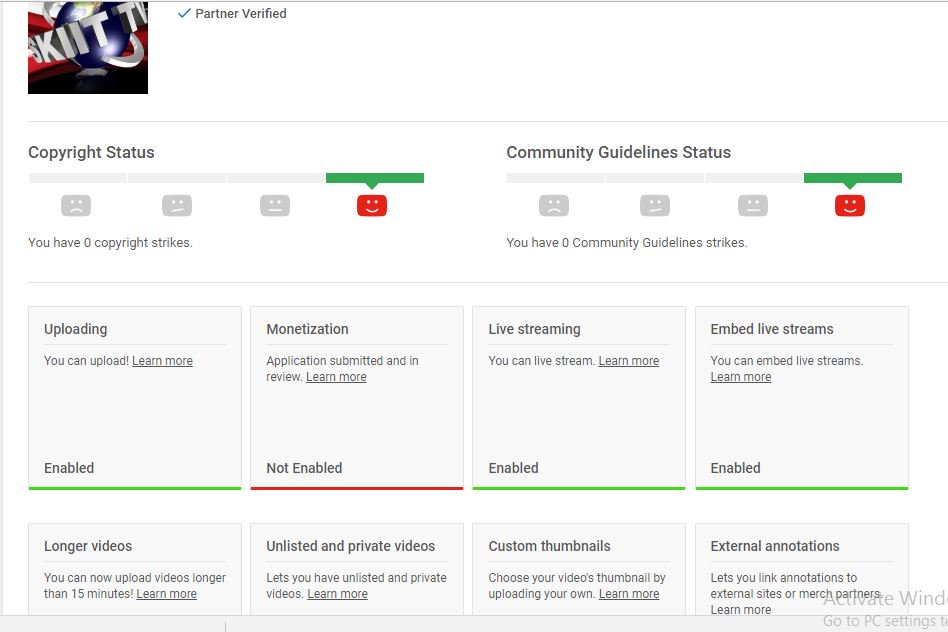Open Learn more link in Longer videos card
The height and width of the screenshot is (632, 948).
point(166,594)
